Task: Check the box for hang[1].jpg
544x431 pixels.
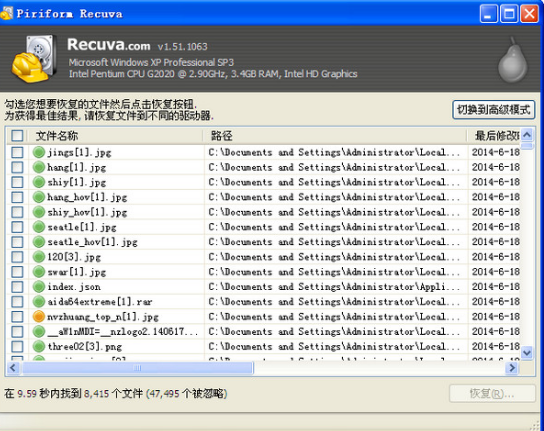Action: pos(17,167)
